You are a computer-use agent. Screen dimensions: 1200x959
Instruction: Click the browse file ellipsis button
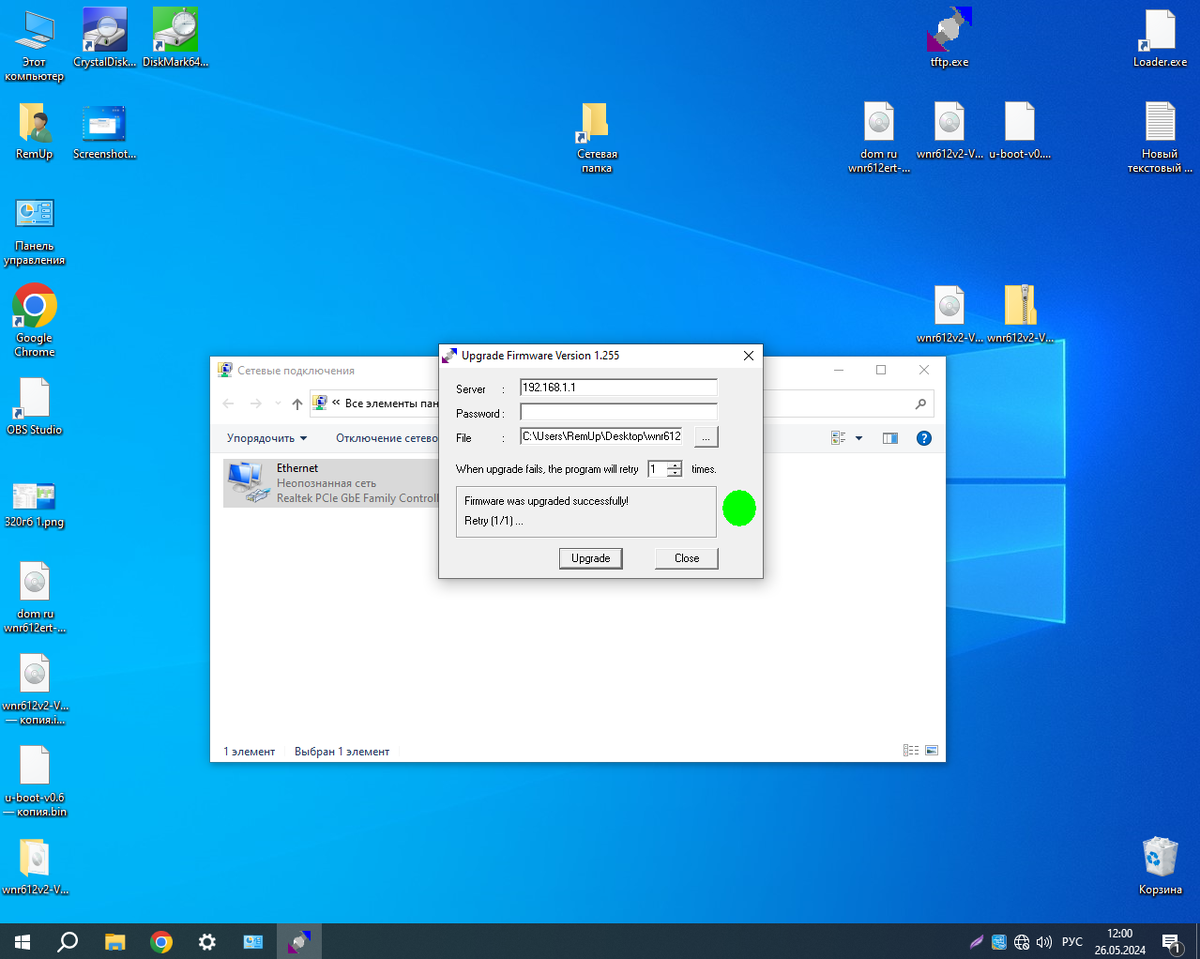click(705, 436)
